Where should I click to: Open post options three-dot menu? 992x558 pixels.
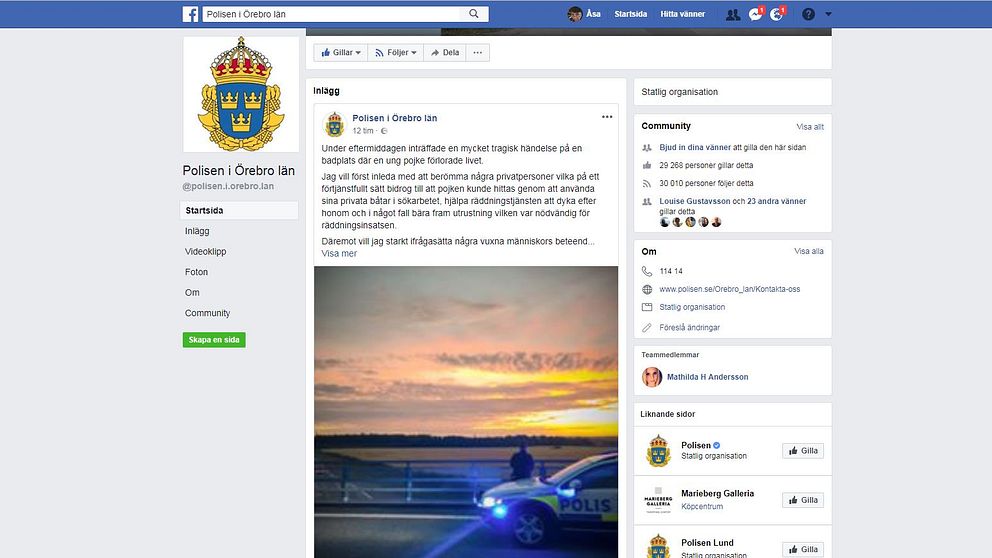click(x=607, y=117)
